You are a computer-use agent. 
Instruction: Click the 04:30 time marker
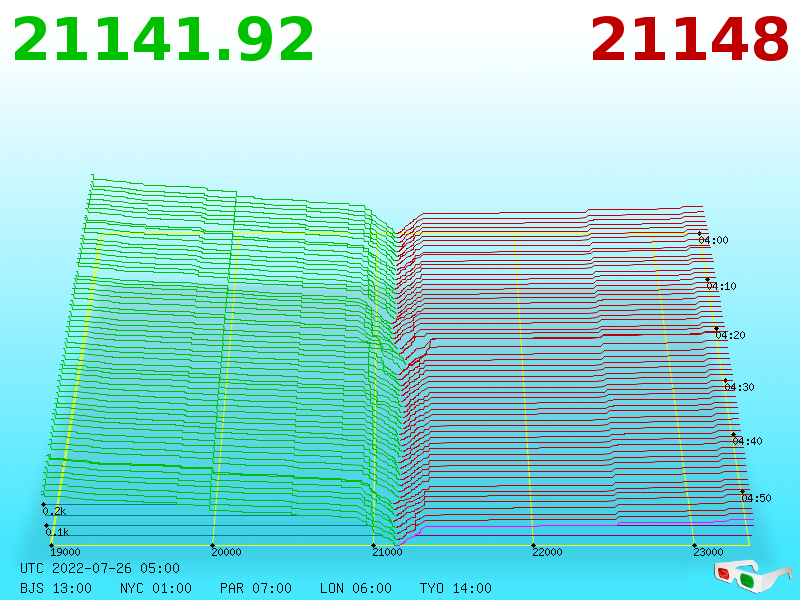(739, 387)
